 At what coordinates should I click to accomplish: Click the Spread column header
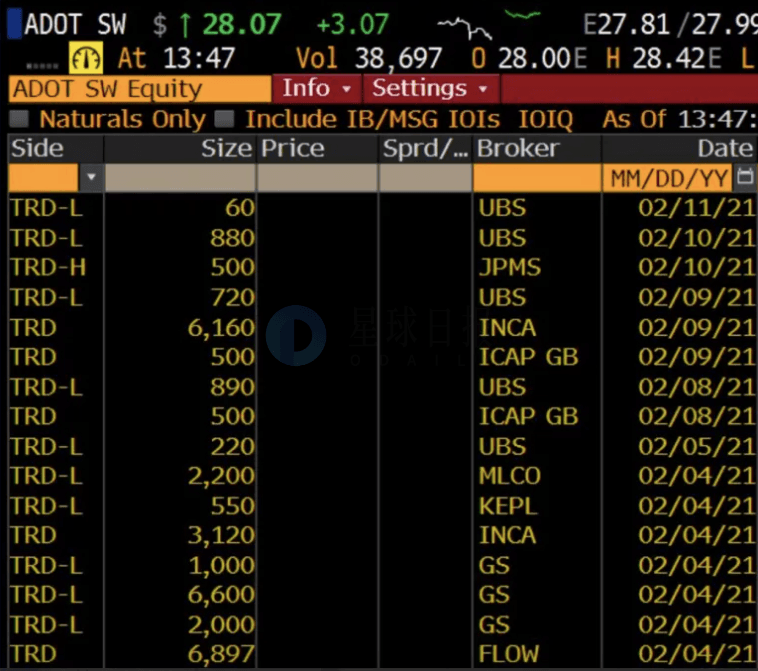[x=425, y=148]
